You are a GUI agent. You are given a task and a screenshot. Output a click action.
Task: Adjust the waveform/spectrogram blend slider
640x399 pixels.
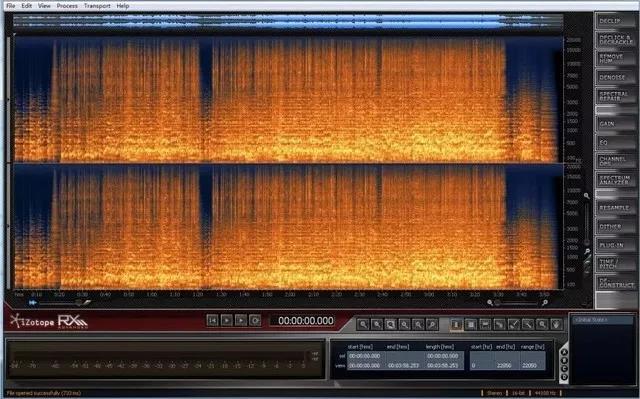(61, 303)
